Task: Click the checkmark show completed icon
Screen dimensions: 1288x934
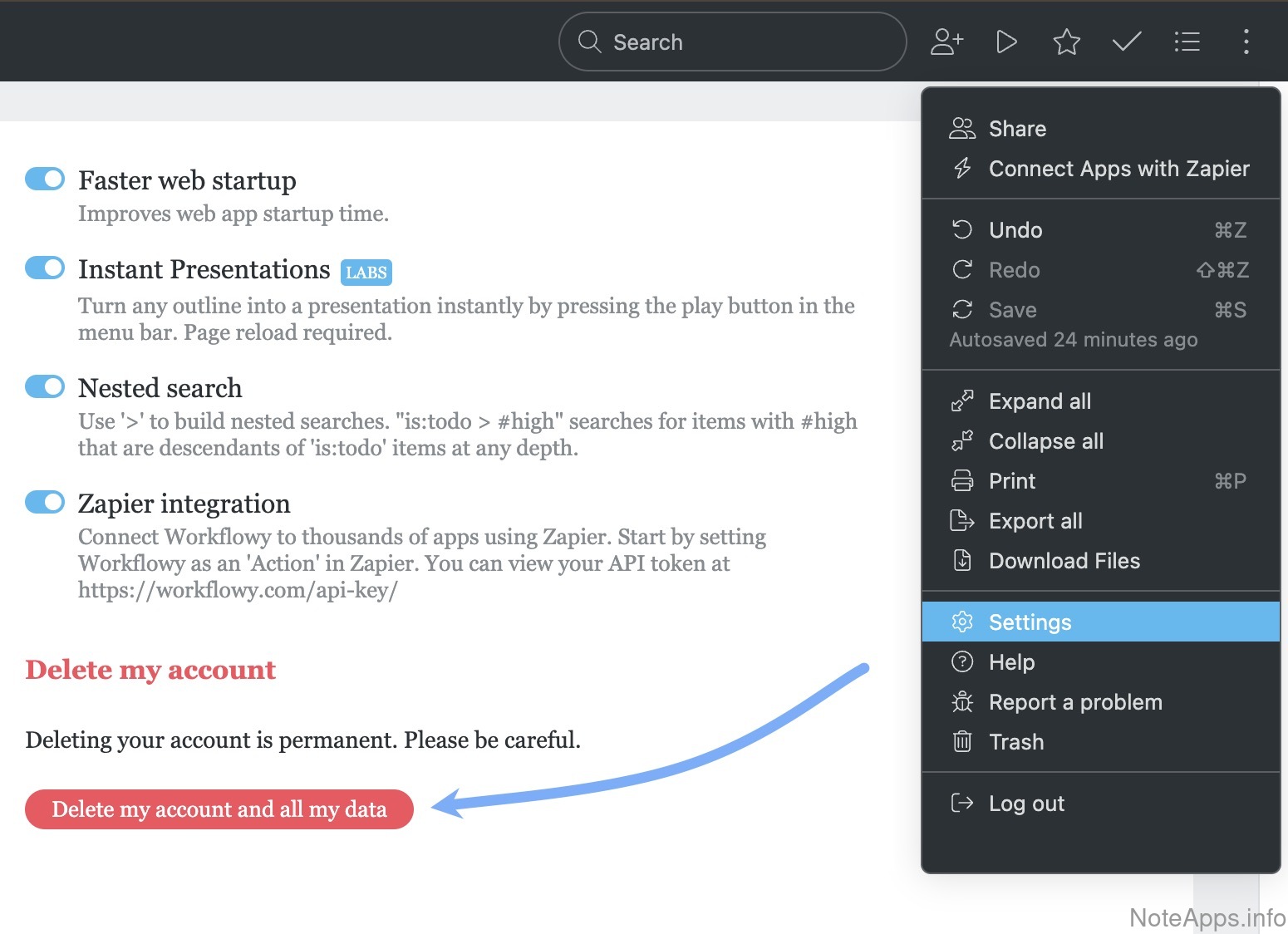Action: (1126, 42)
